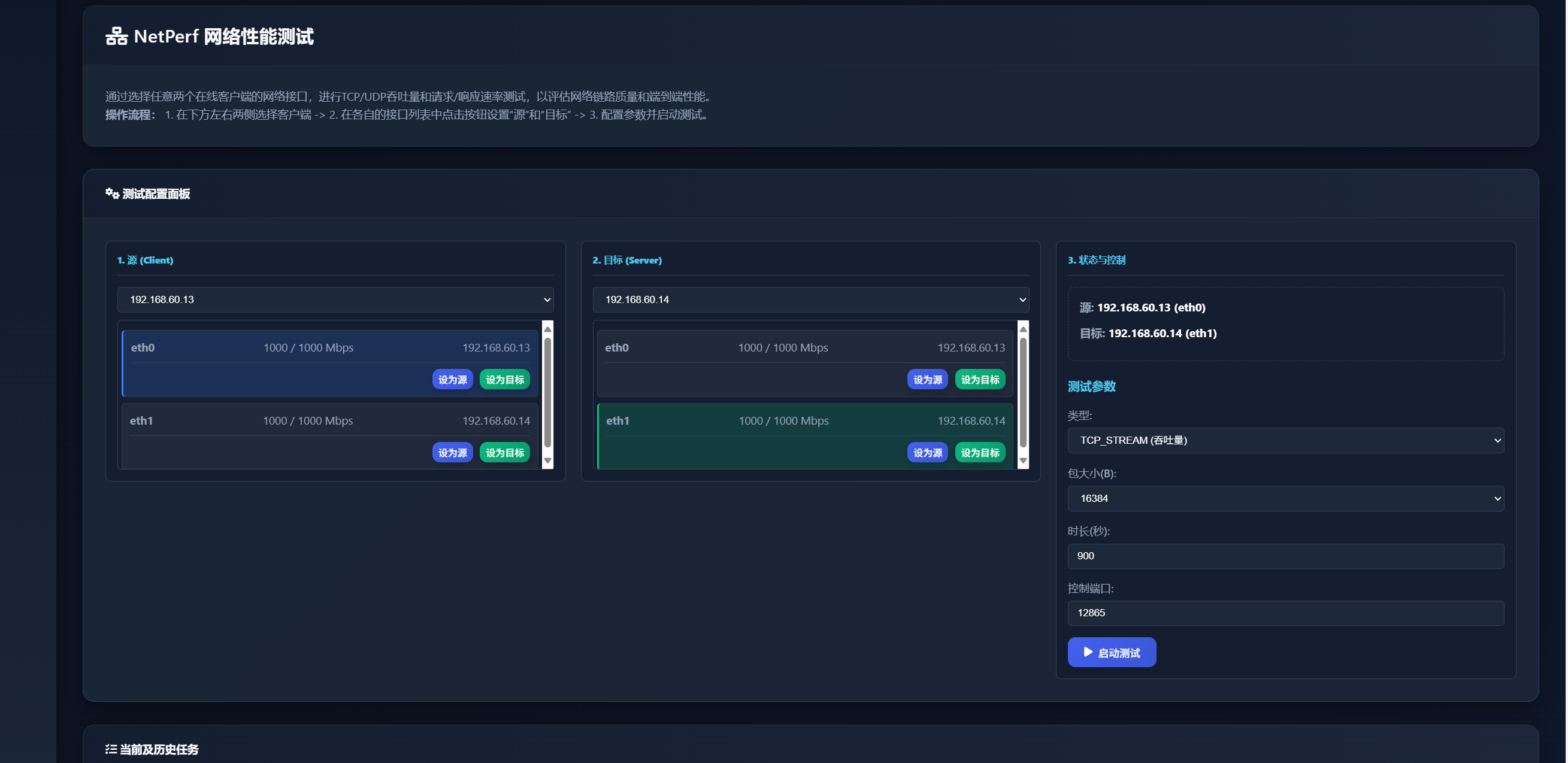
Task: Click scroll up arrow in target interface list
Action: pyautogui.click(x=1022, y=329)
